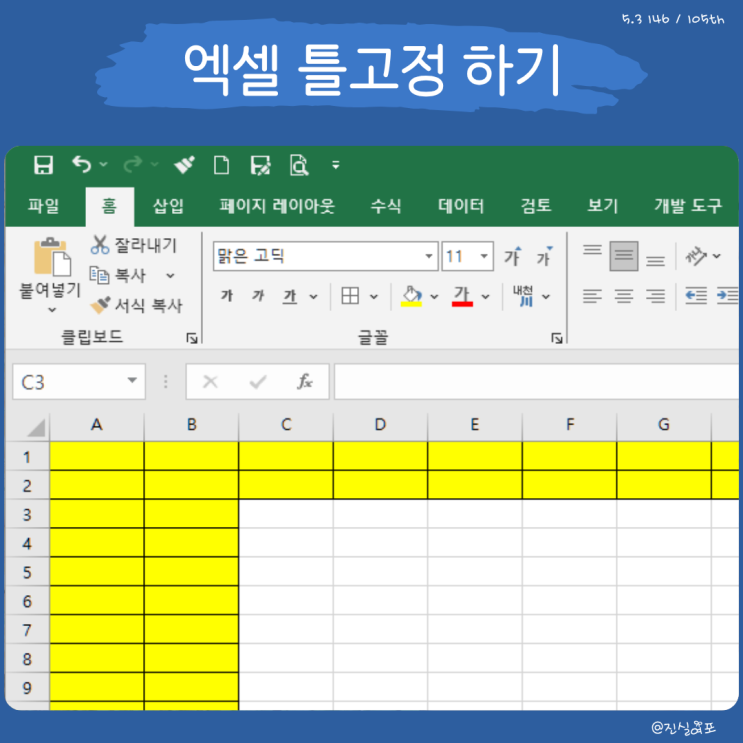The width and height of the screenshot is (743, 743).
Task: Click 서식 복사 format painter button
Action: [x=136, y=306]
